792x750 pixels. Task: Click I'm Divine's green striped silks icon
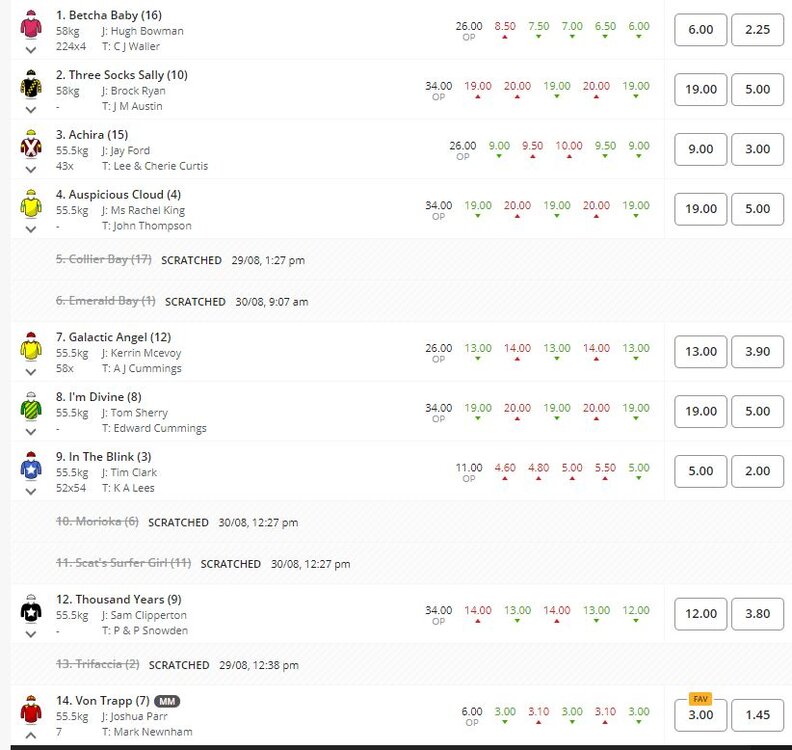31,407
